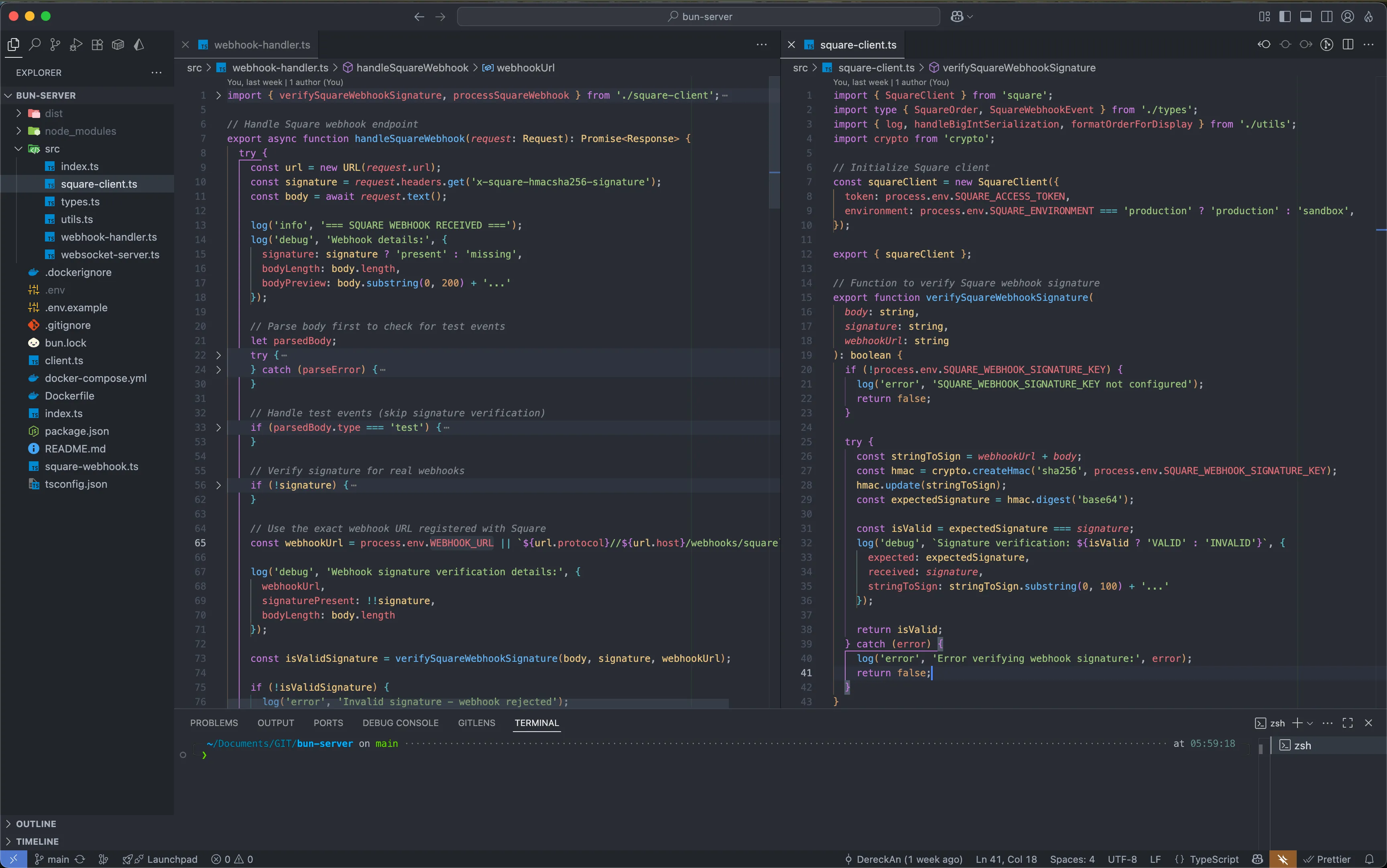The height and width of the screenshot is (868, 1387).
Task: Expand the OUTLINE section
Action: (87, 824)
